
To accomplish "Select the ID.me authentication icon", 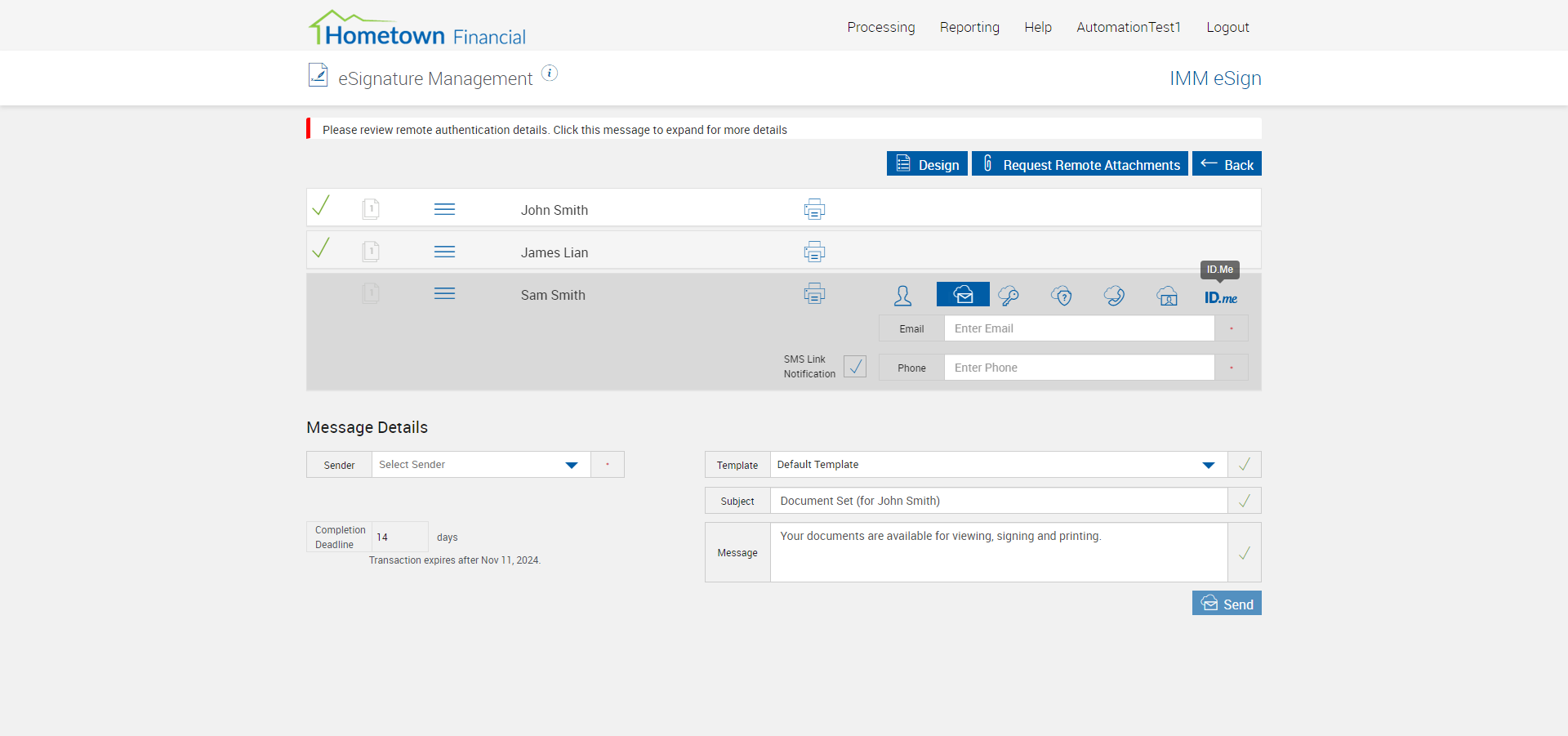I will (1220, 297).
